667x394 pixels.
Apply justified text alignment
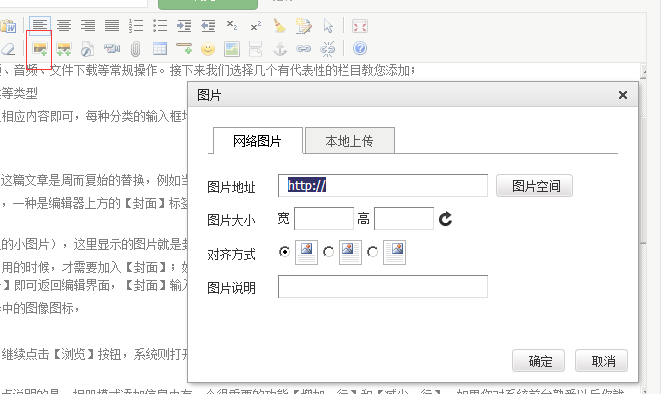[x=112, y=26]
